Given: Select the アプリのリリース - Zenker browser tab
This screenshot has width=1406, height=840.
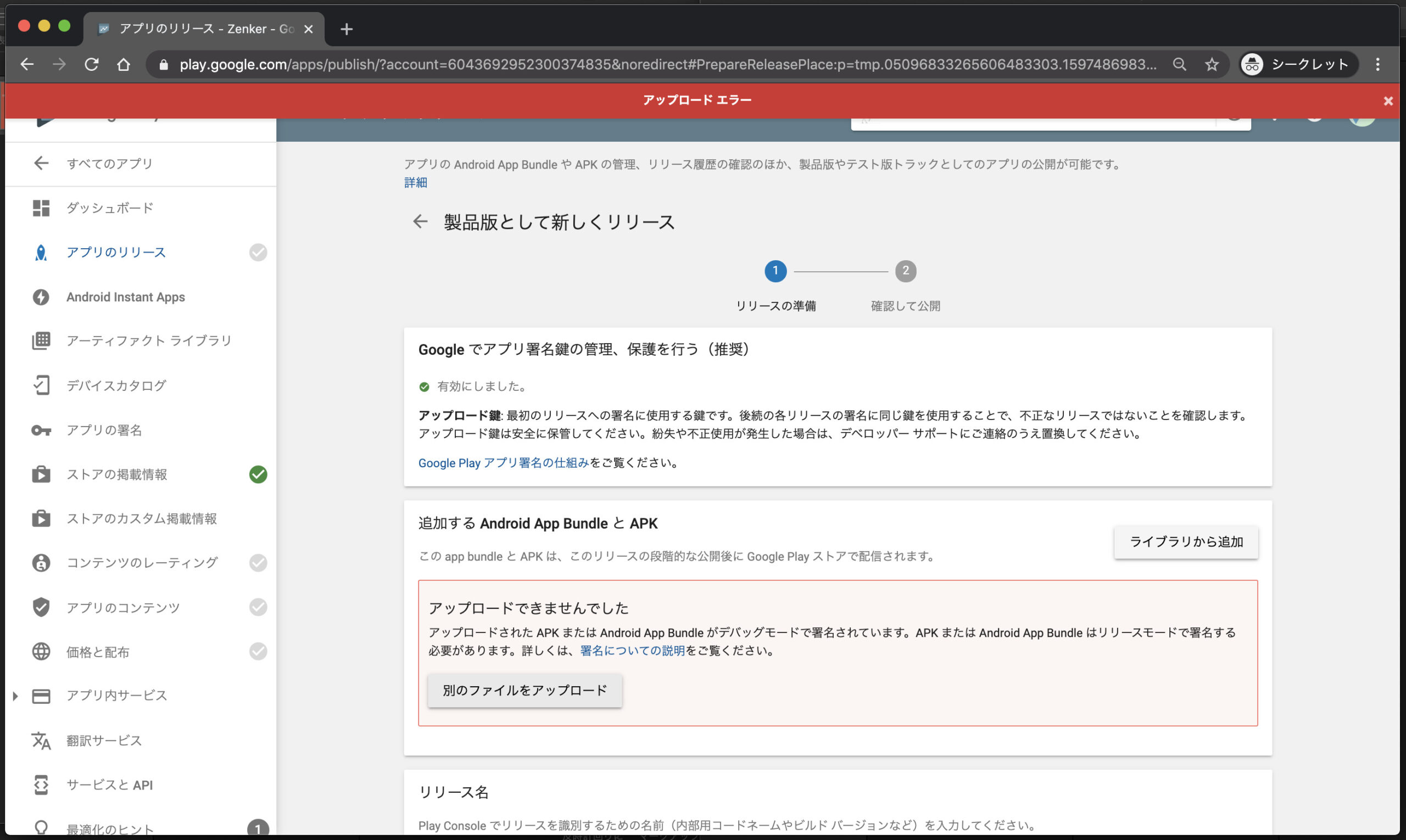Looking at the screenshot, I should point(204,29).
